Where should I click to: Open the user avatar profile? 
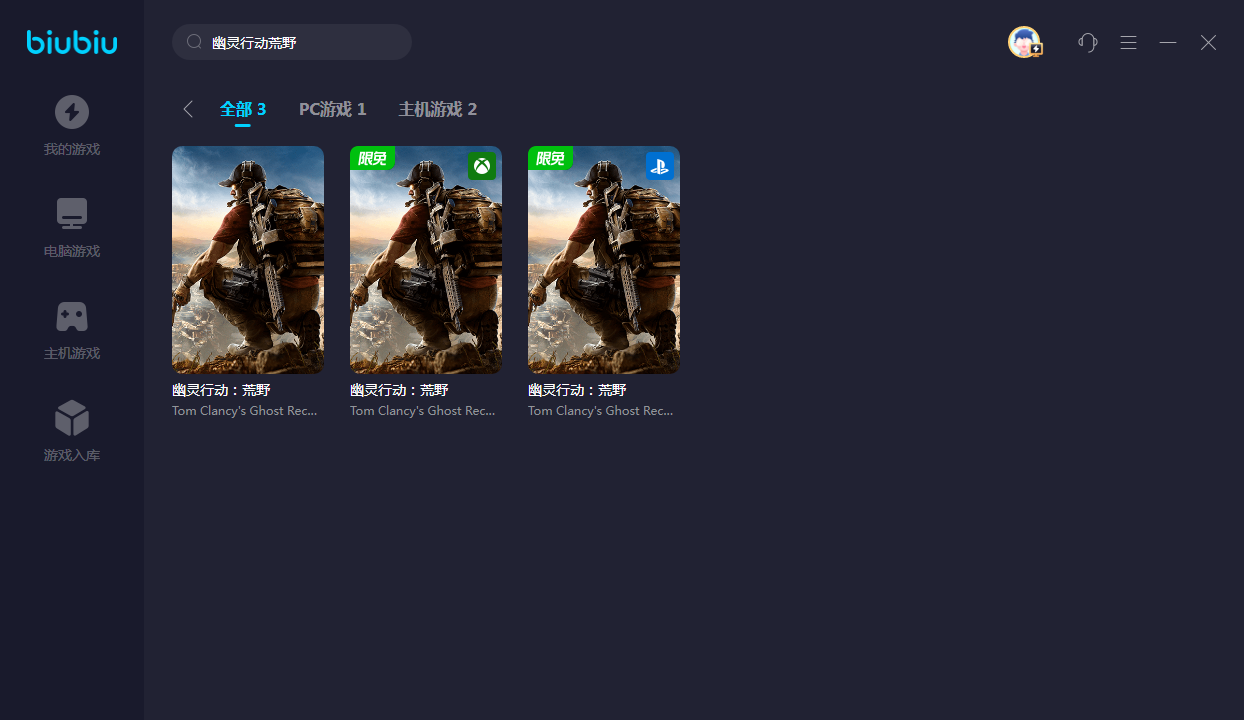pos(1024,42)
